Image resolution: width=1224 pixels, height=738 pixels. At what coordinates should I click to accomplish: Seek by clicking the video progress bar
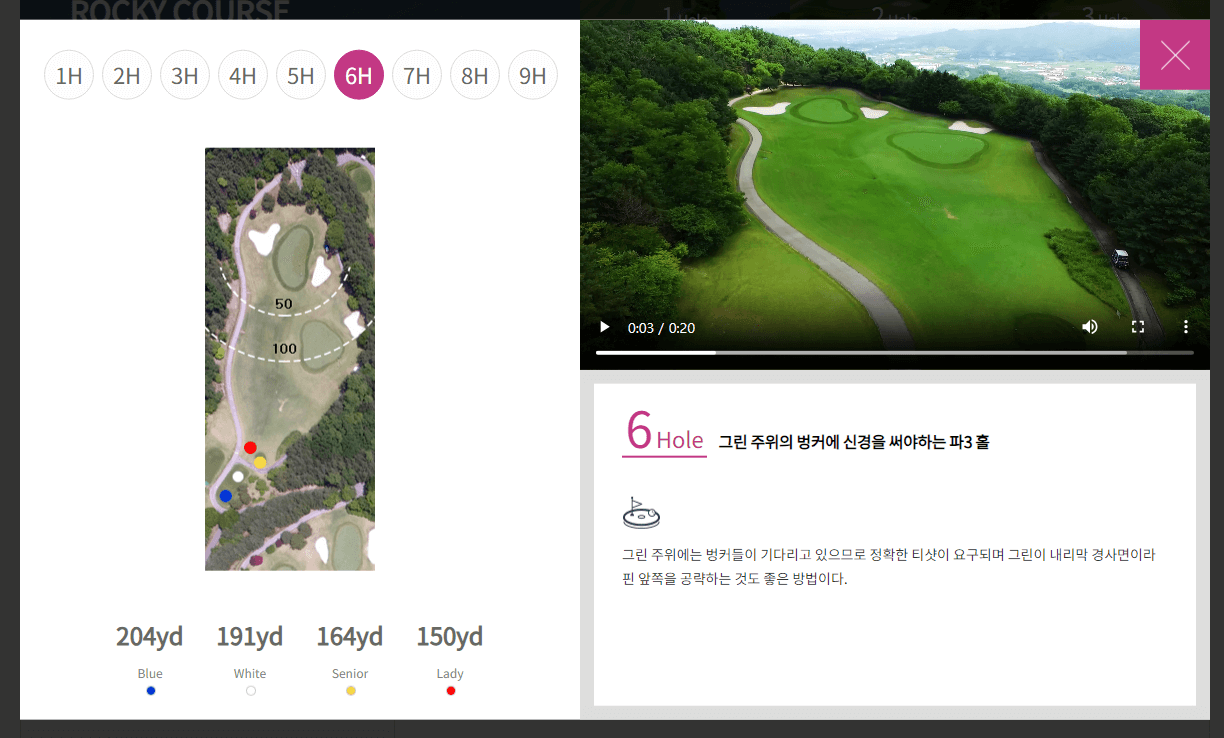point(895,352)
